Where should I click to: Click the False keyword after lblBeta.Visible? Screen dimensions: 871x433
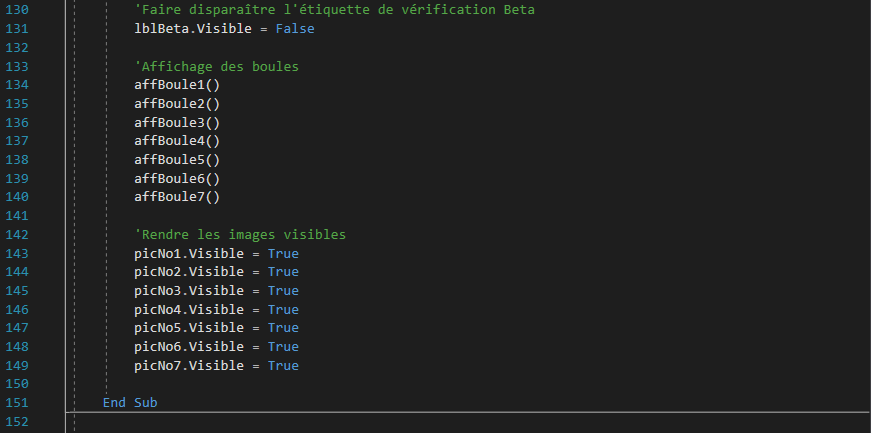tap(295, 28)
